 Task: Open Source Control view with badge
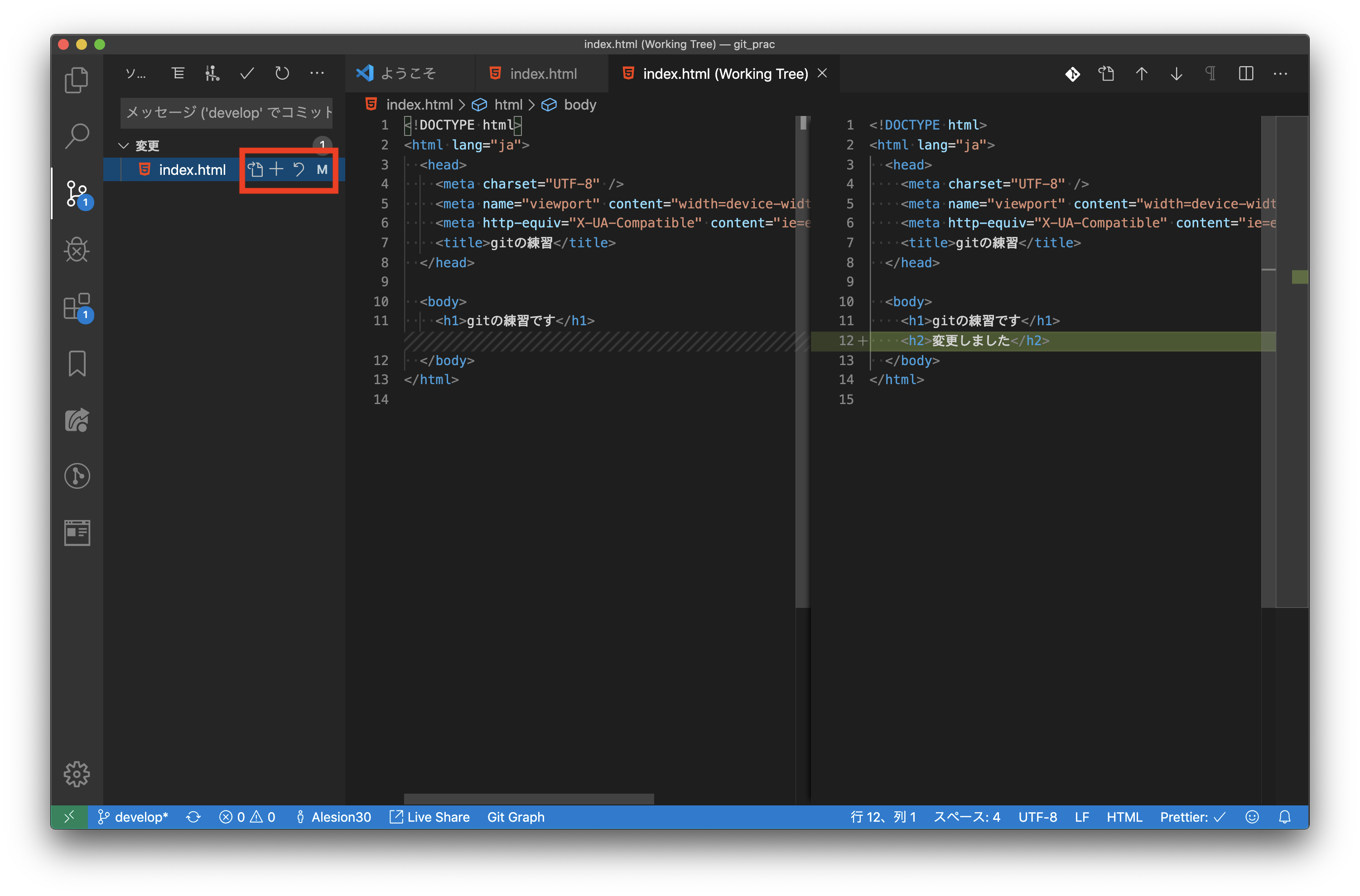click(x=78, y=194)
